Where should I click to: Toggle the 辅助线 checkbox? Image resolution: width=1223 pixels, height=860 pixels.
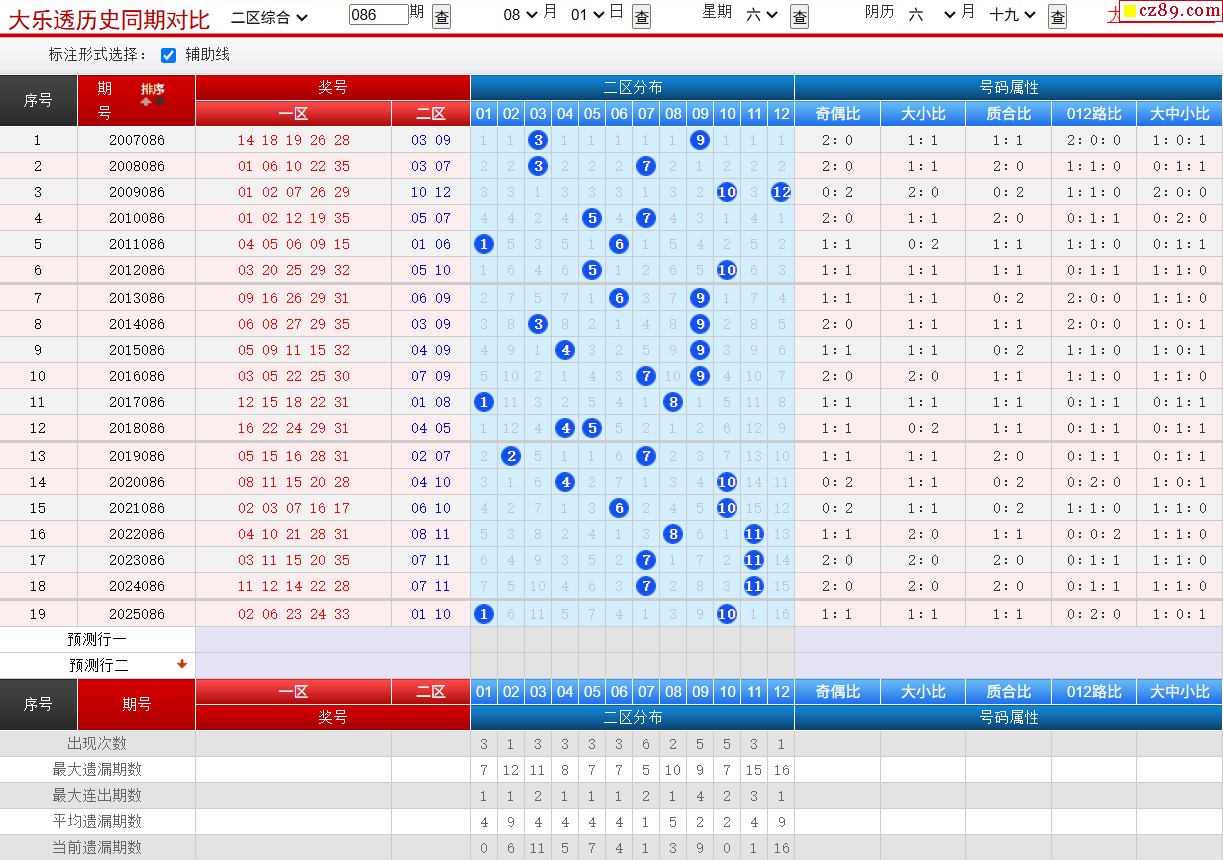click(169, 55)
